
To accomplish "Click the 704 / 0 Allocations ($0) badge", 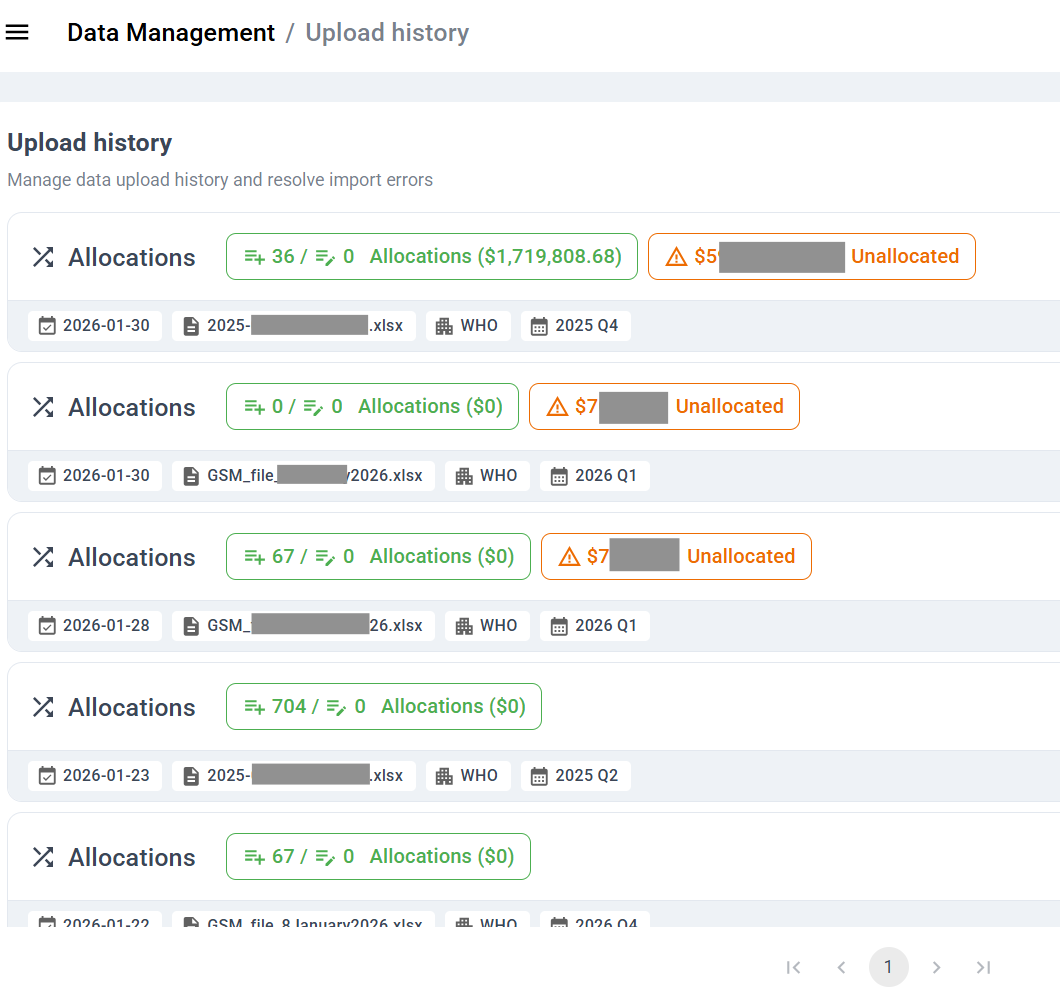I will click(x=383, y=707).
